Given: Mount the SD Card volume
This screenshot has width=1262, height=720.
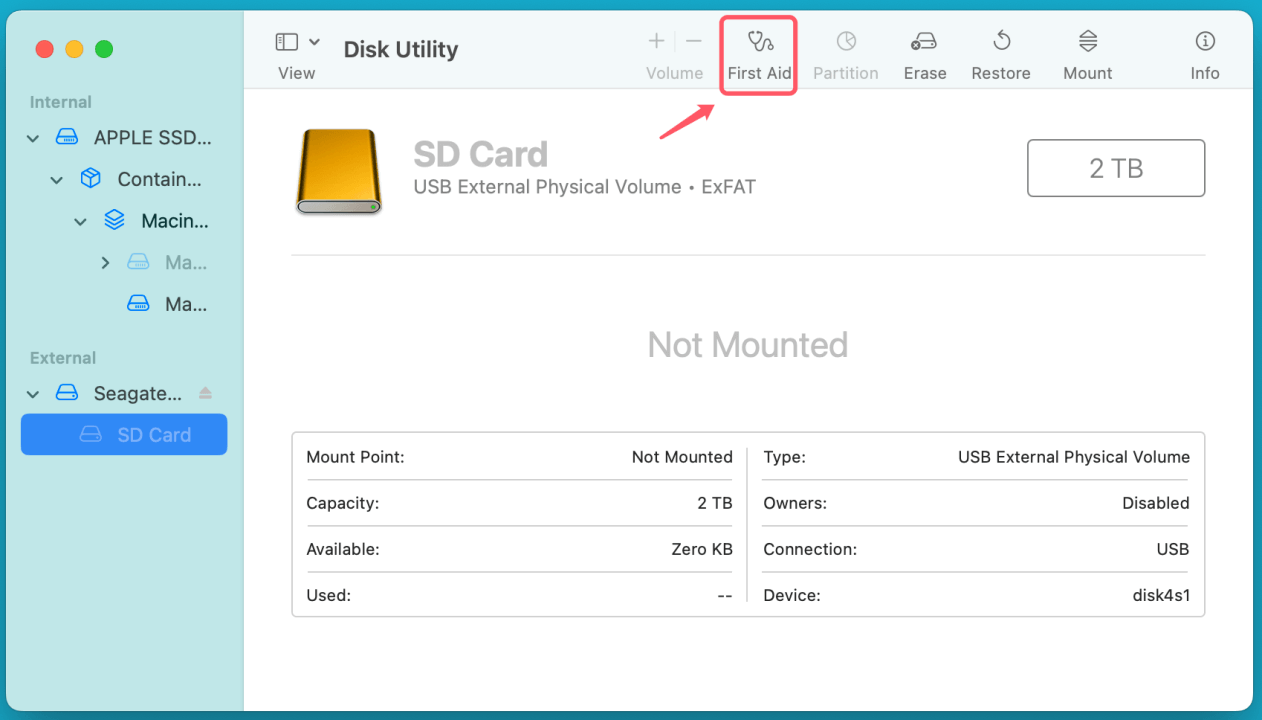Looking at the screenshot, I should pos(1086,48).
